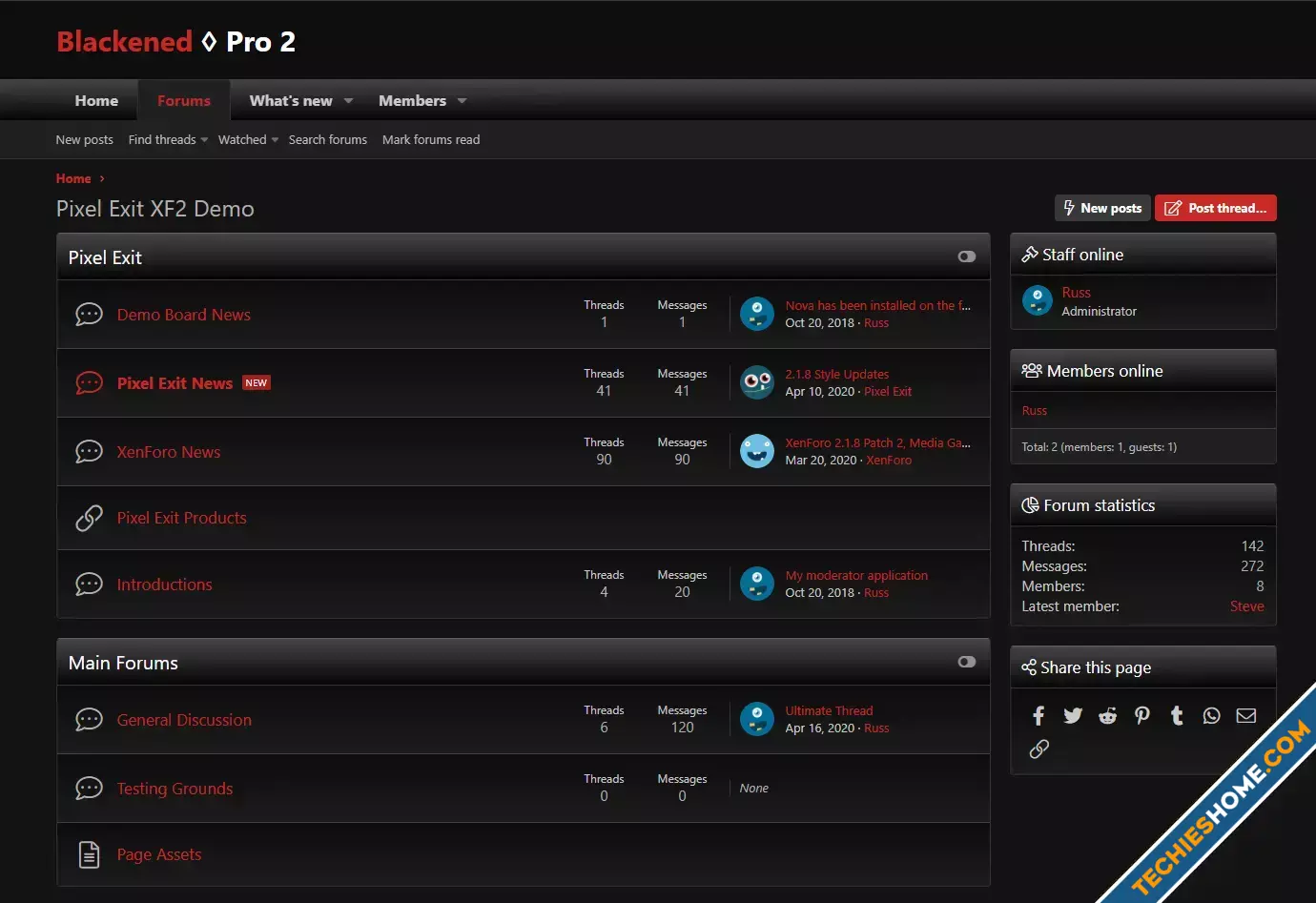Share this page on Tumblr
Screen dimensions: 1316x903
[x=1177, y=715]
